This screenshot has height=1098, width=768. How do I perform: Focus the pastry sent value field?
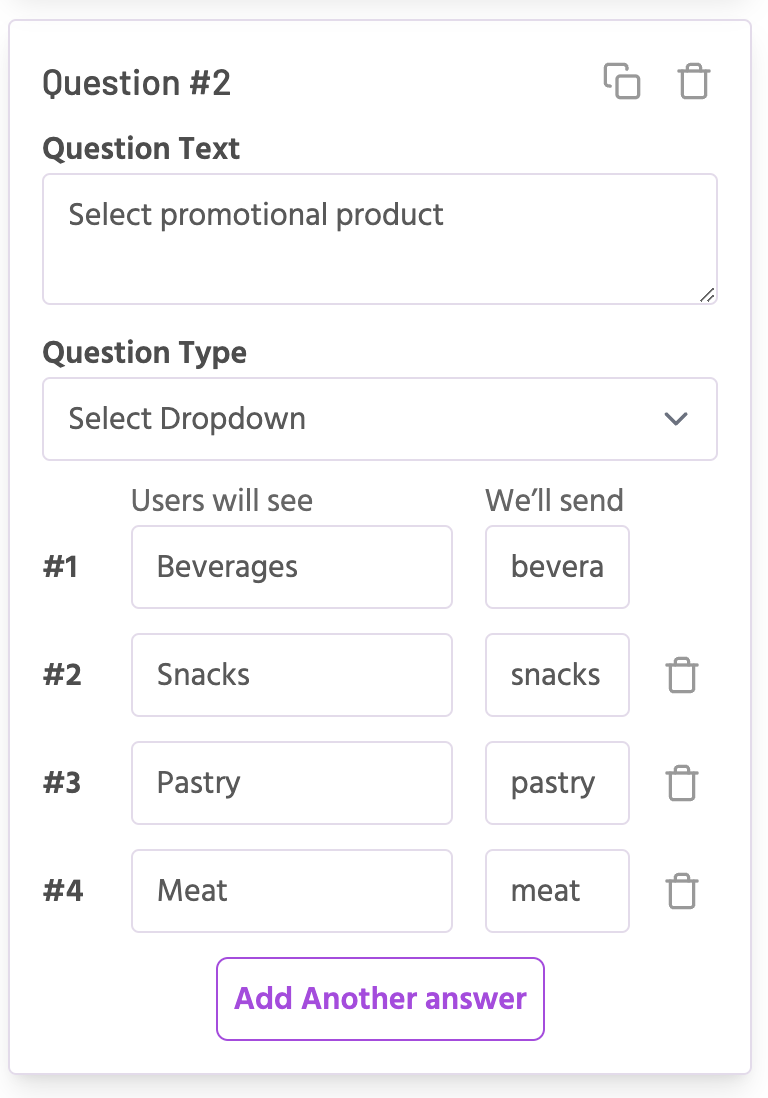pos(557,783)
